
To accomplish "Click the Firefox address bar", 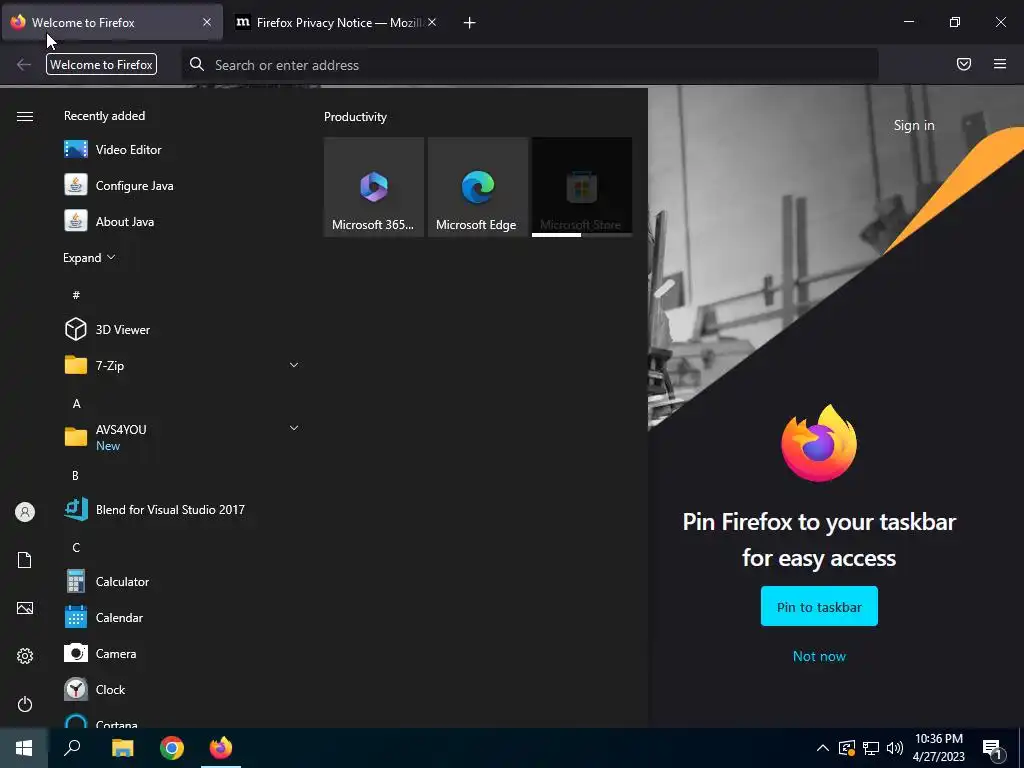I will pos(530,65).
